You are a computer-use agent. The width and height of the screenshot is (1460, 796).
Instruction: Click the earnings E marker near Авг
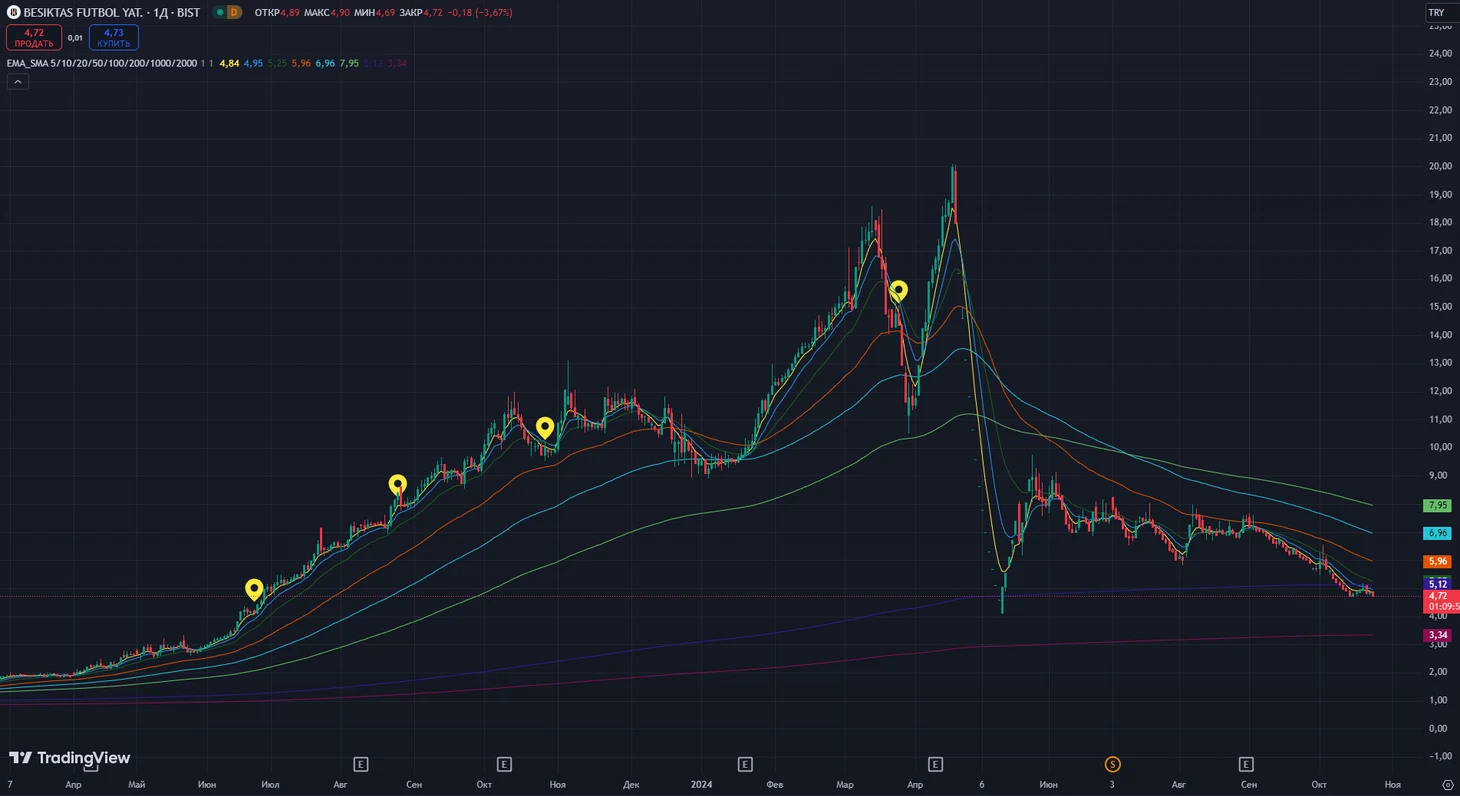(x=361, y=764)
